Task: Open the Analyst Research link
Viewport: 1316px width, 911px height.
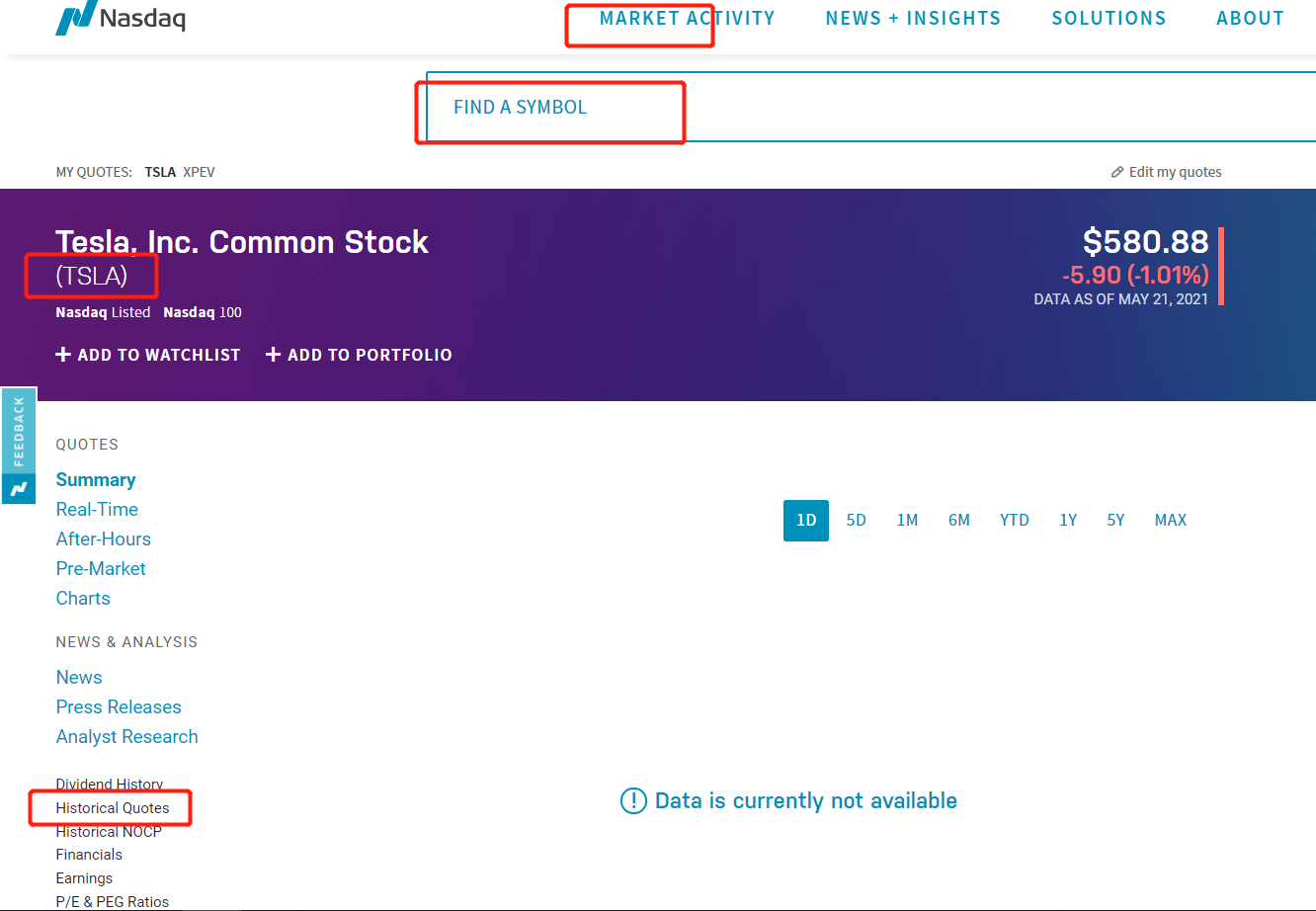Action: [x=127, y=737]
